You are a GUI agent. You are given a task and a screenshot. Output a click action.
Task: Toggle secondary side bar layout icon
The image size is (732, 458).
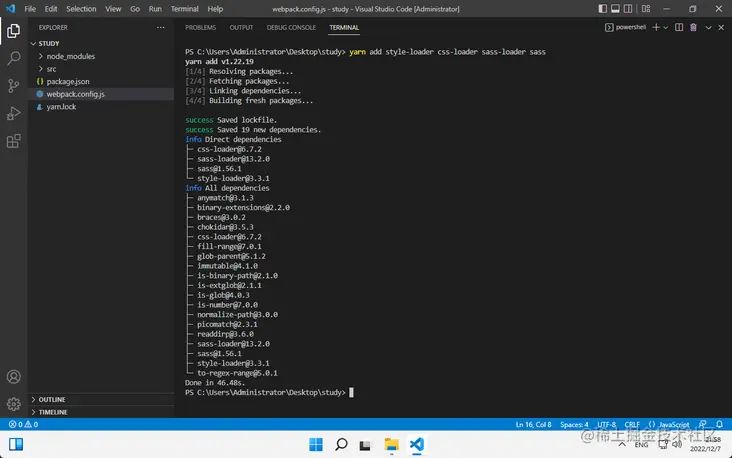click(x=628, y=8)
